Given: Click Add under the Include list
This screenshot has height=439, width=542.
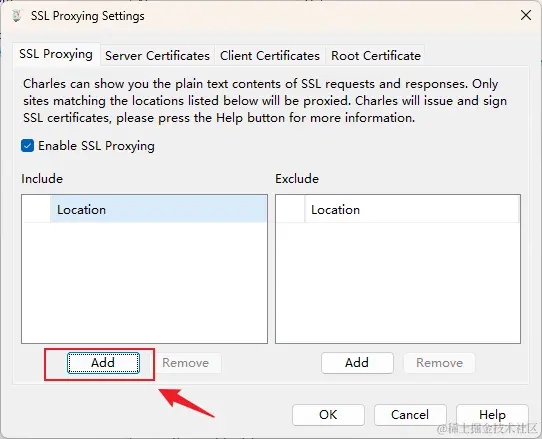Looking at the screenshot, I should [103, 363].
